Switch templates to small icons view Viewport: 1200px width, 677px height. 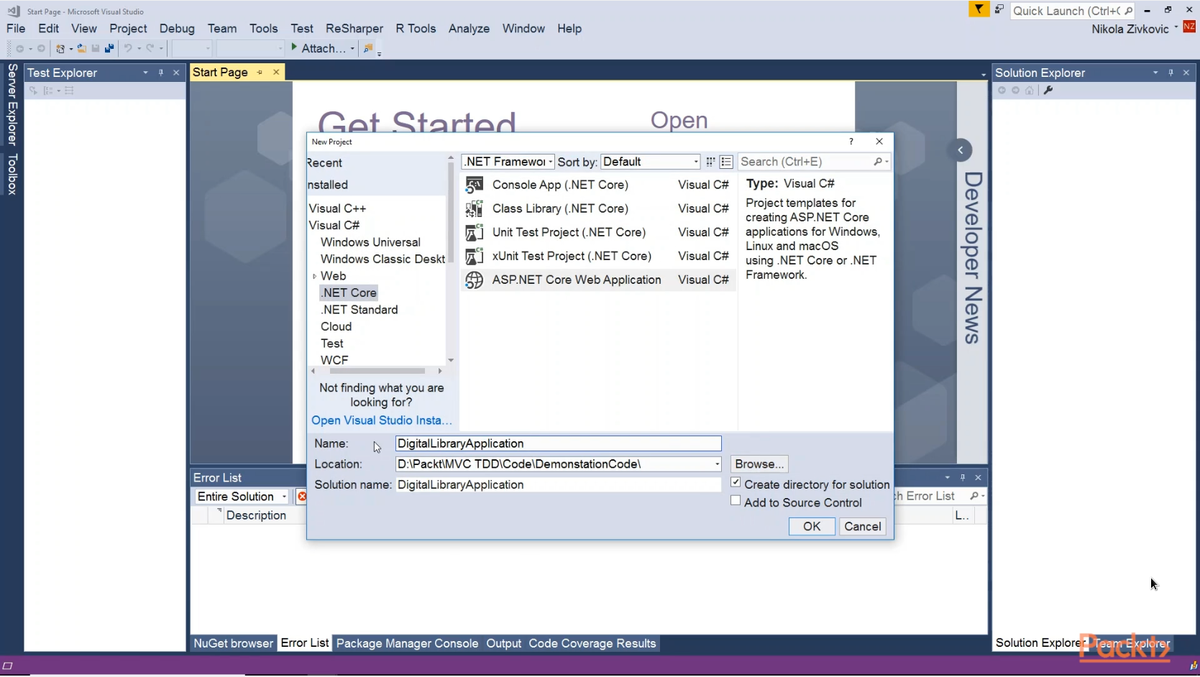(x=711, y=162)
